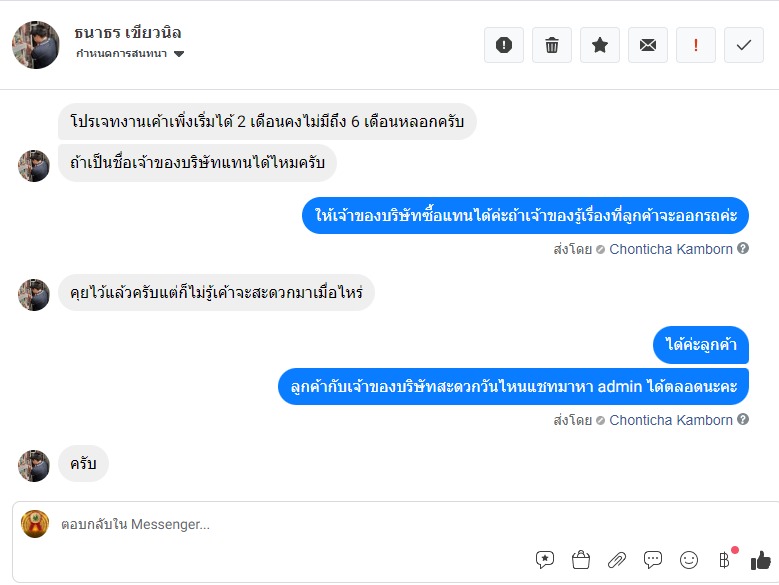Viewport: 779px width, 585px height.
Task: Attach a file with paperclip icon
Action: 617,559
